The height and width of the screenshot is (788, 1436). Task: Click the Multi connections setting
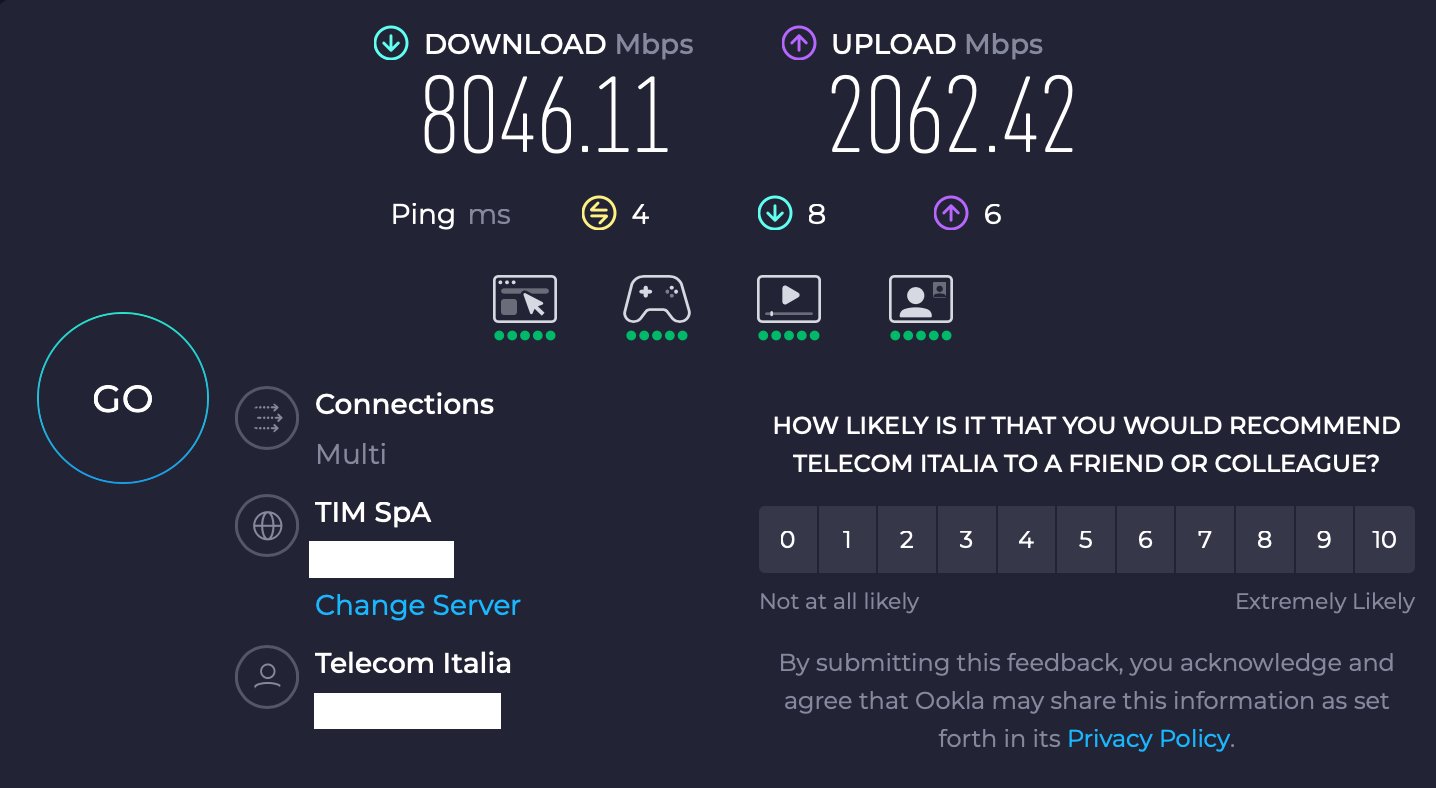coord(351,455)
